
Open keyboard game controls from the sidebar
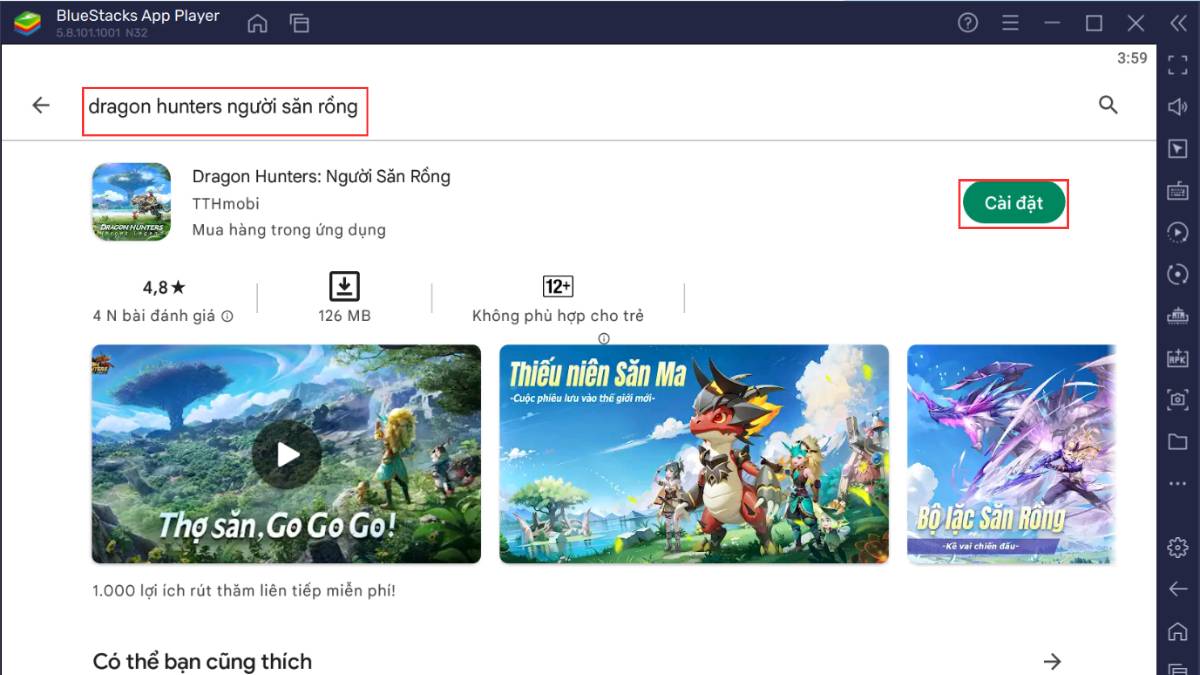coord(1177,190)
